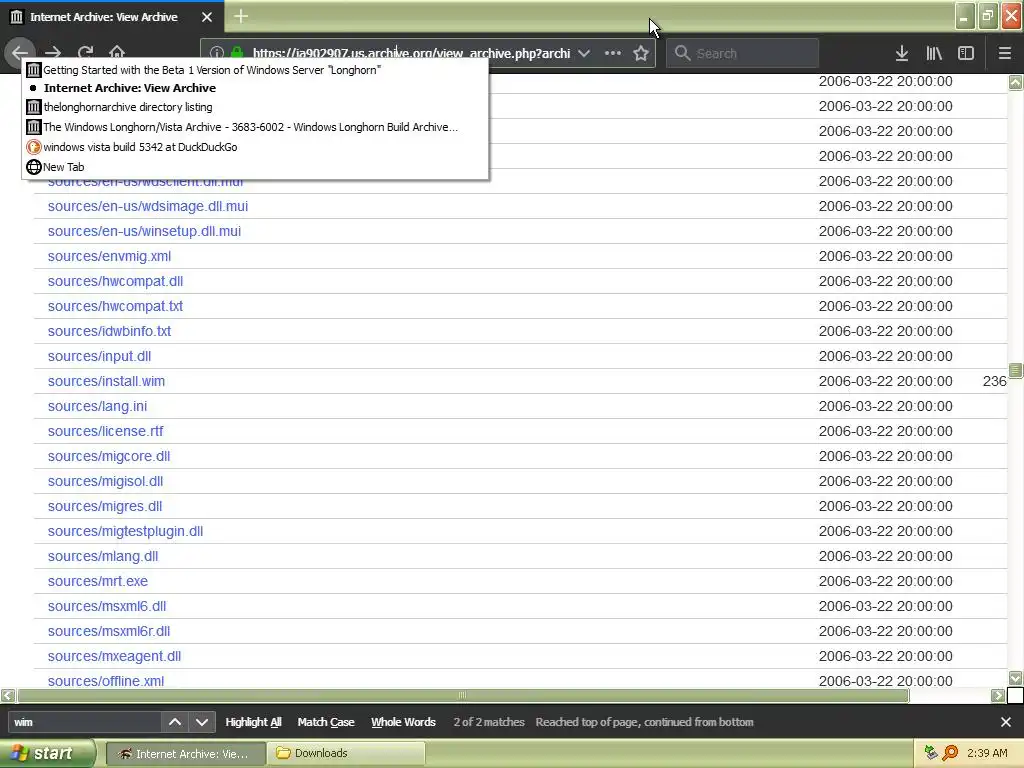The width and height of the screenshot is (1024, 768).
Task: Close the find bar
Action: tap(1006, 722)
